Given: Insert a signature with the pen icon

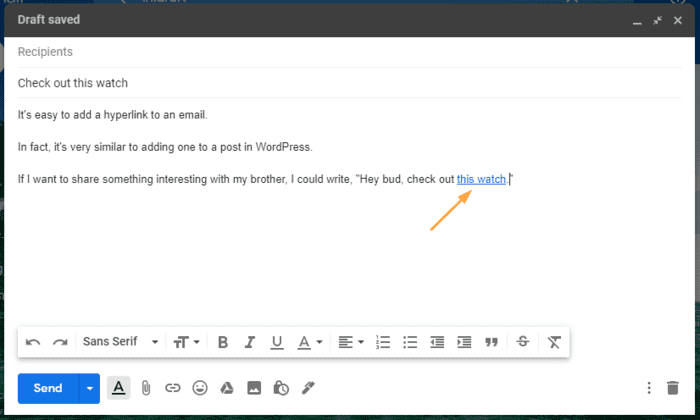Looking at the screenshot, I should [x=308, y=388].
